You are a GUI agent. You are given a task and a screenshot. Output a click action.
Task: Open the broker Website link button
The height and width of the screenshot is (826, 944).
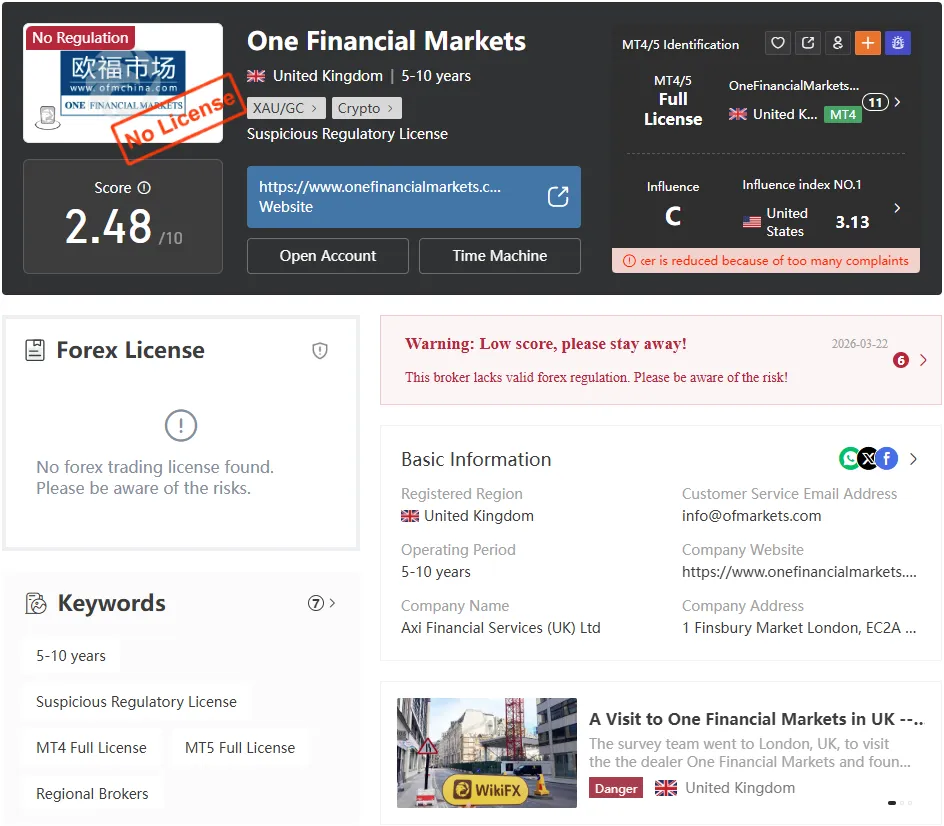tap(414, 197)
